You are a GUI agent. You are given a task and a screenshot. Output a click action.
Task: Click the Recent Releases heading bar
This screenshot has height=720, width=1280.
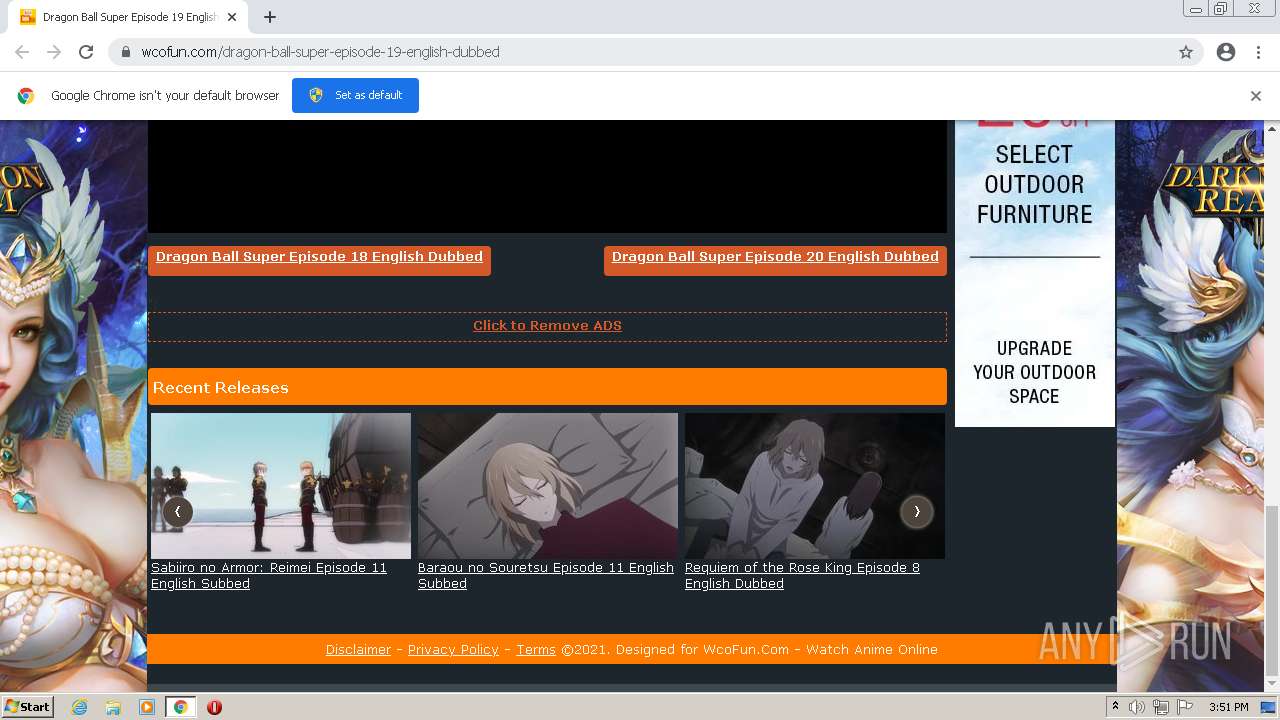[547, 387]
